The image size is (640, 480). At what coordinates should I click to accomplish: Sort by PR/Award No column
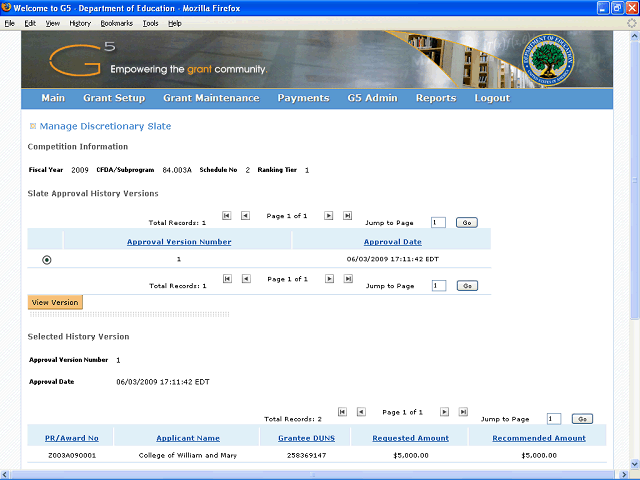72,438
